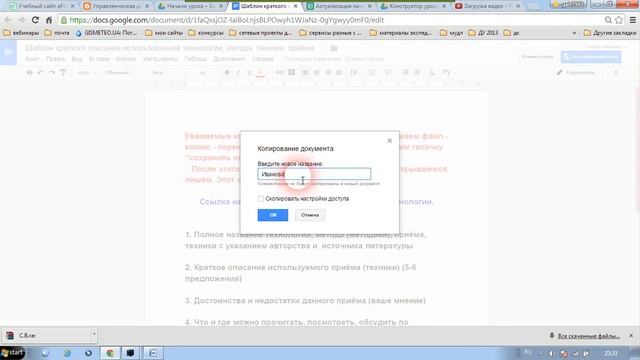640x360 pixels.
Task: Open 'Все скачанные файлы' link
Action: tap(589, 336)
